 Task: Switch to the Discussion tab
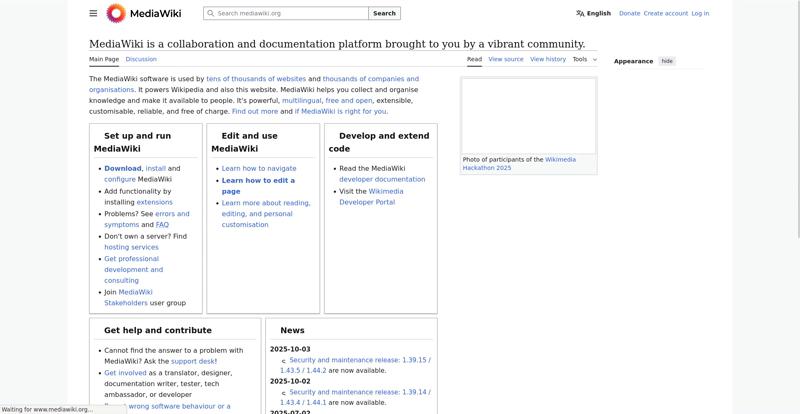tap(141, 59)
